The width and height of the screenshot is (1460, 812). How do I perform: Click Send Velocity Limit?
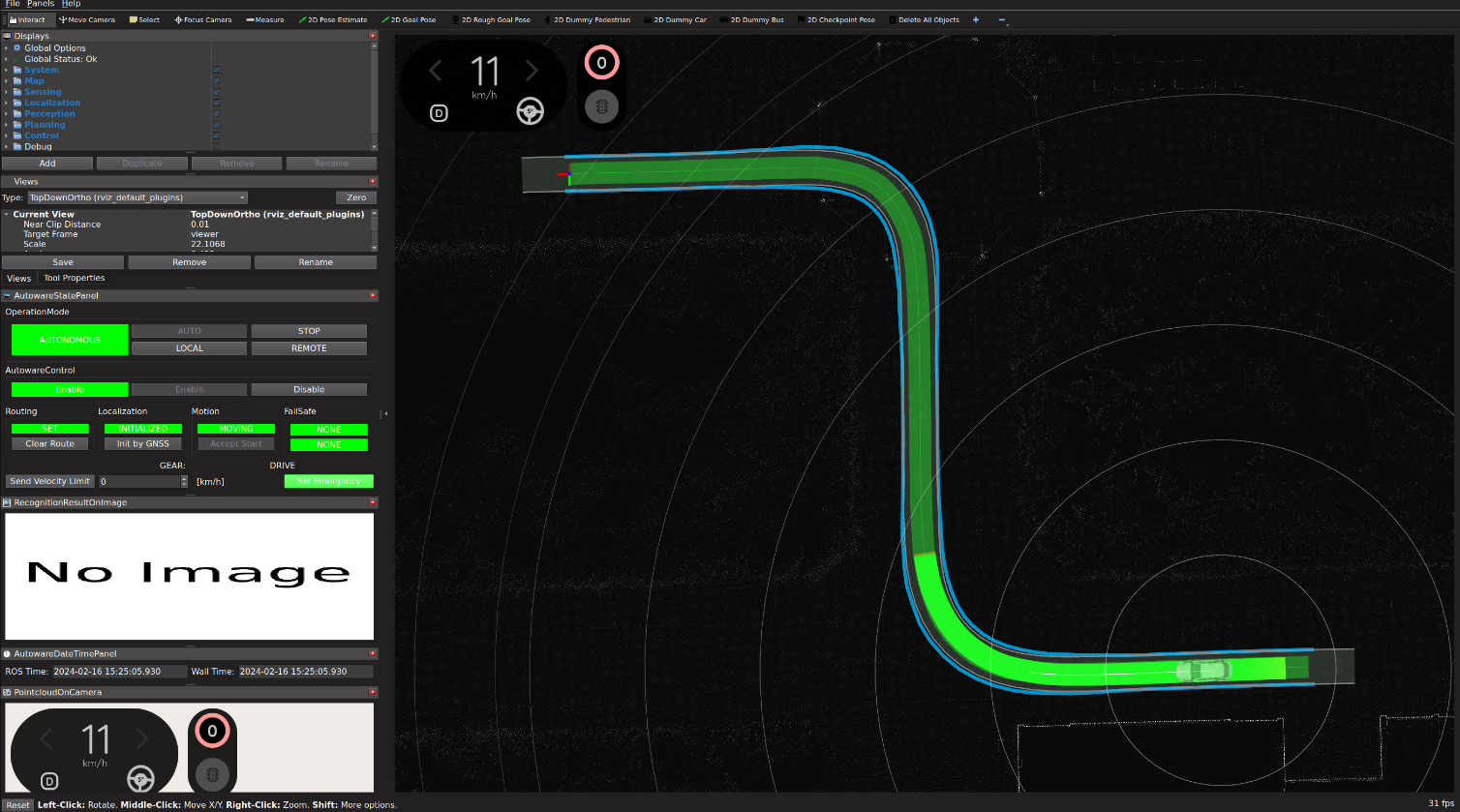pyautogui.click(x=48, y=481)
